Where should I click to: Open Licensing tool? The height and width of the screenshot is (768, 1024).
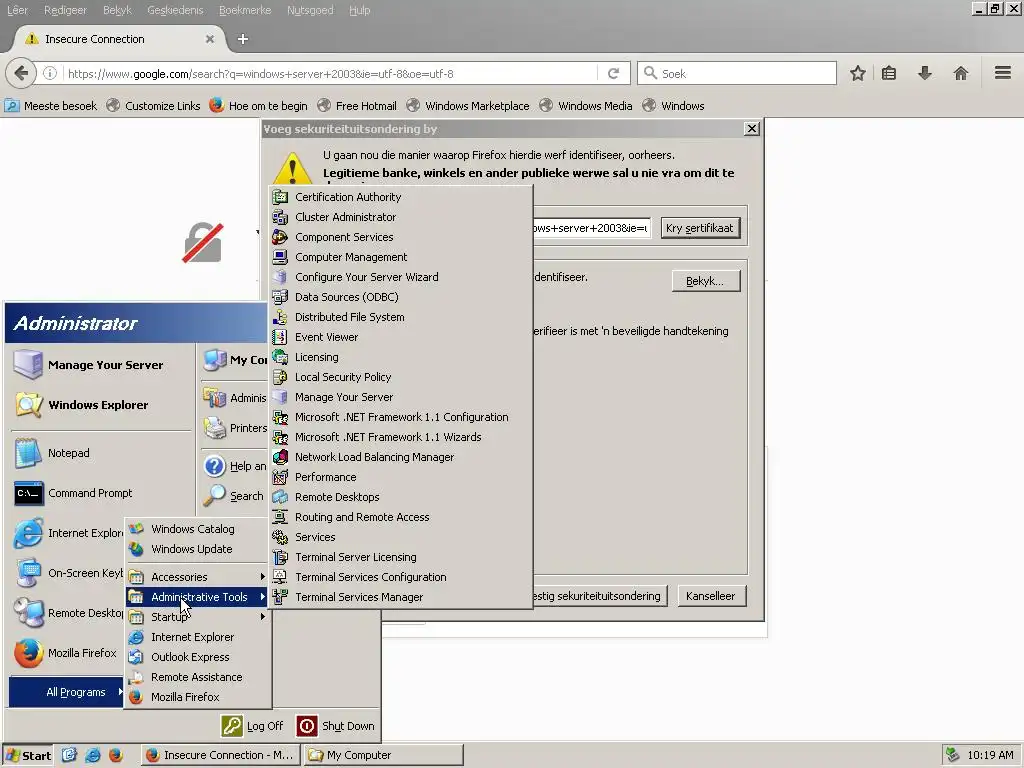[x=401, y=357]
